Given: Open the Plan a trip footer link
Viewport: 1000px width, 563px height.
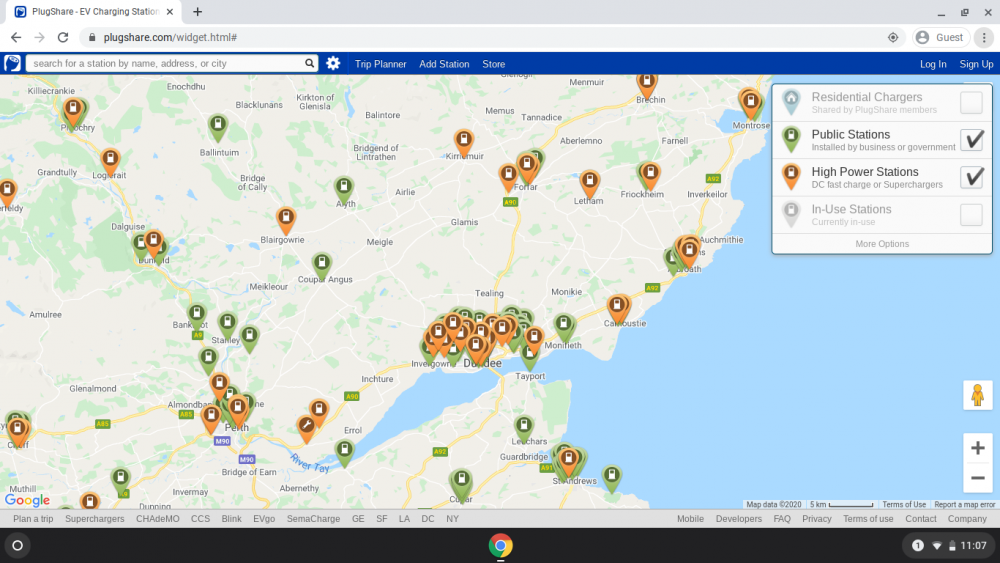Looking at the screenshot, I should [x=33, y=518].
